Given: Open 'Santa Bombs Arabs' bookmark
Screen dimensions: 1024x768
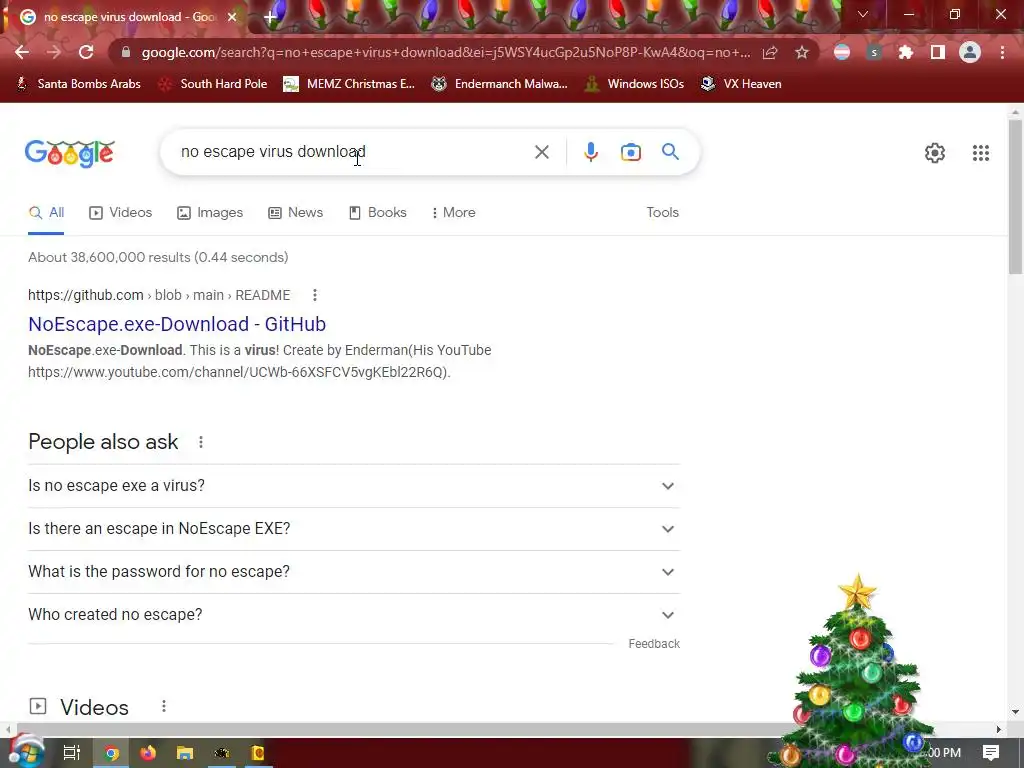Looking at the screenshot, I should (x=78, y=84).
